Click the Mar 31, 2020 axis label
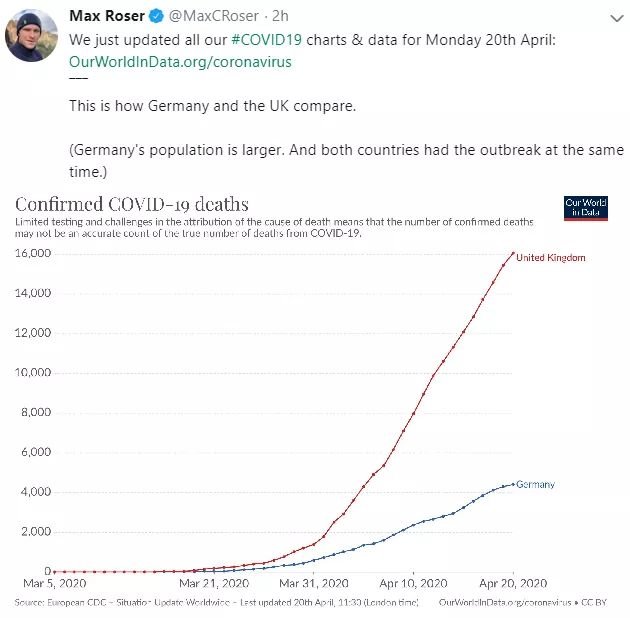 pyautogui.click(x=314, y=583)
